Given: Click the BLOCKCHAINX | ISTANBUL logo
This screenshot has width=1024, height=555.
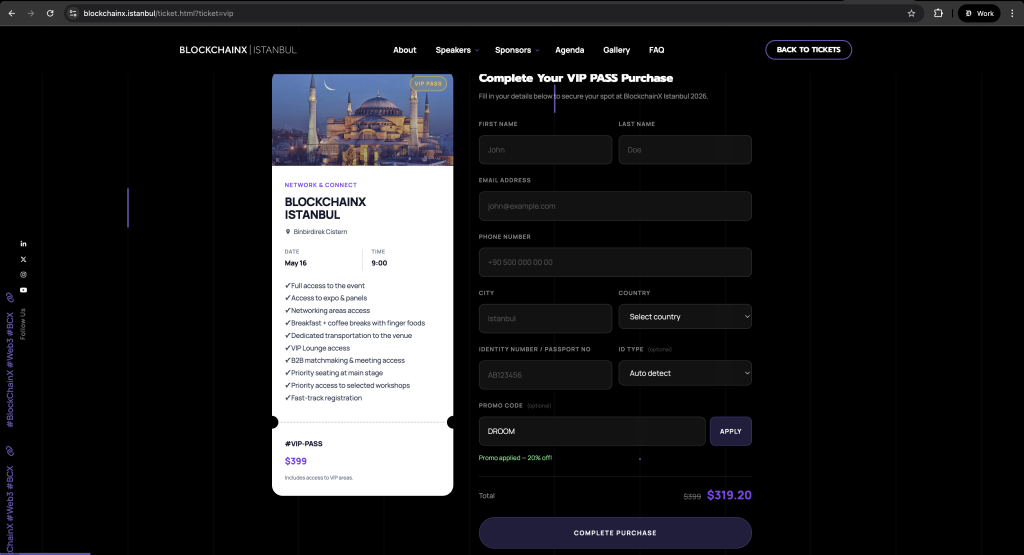Looking at the screenshot, I should (238, 50).
